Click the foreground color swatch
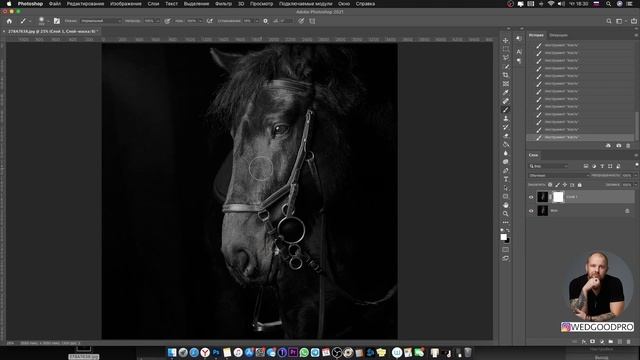The width and height of the screenshot is (640, 360). [504, 237]
